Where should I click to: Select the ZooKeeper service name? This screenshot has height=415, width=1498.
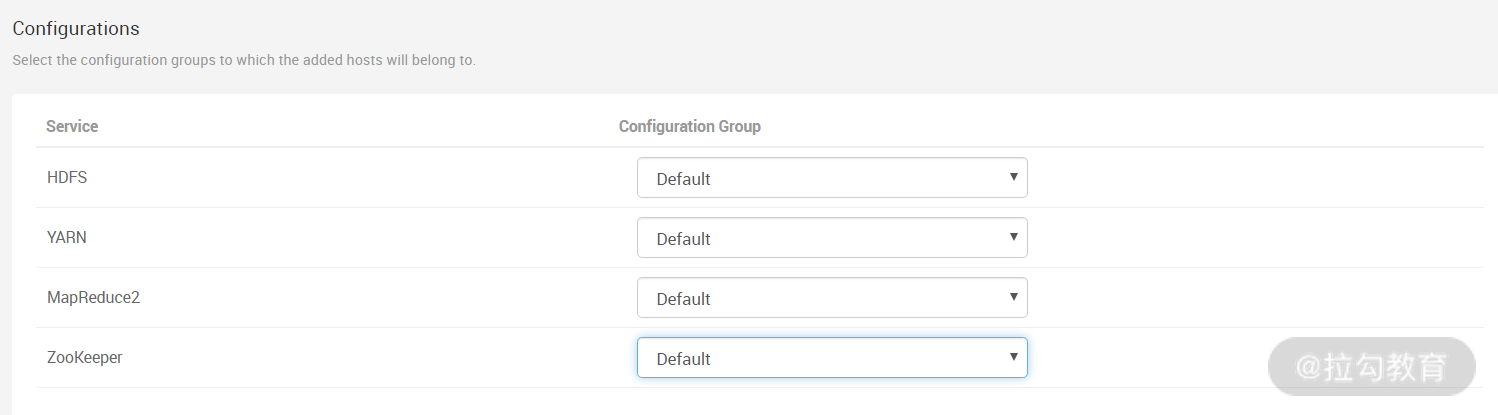[85, 357]
